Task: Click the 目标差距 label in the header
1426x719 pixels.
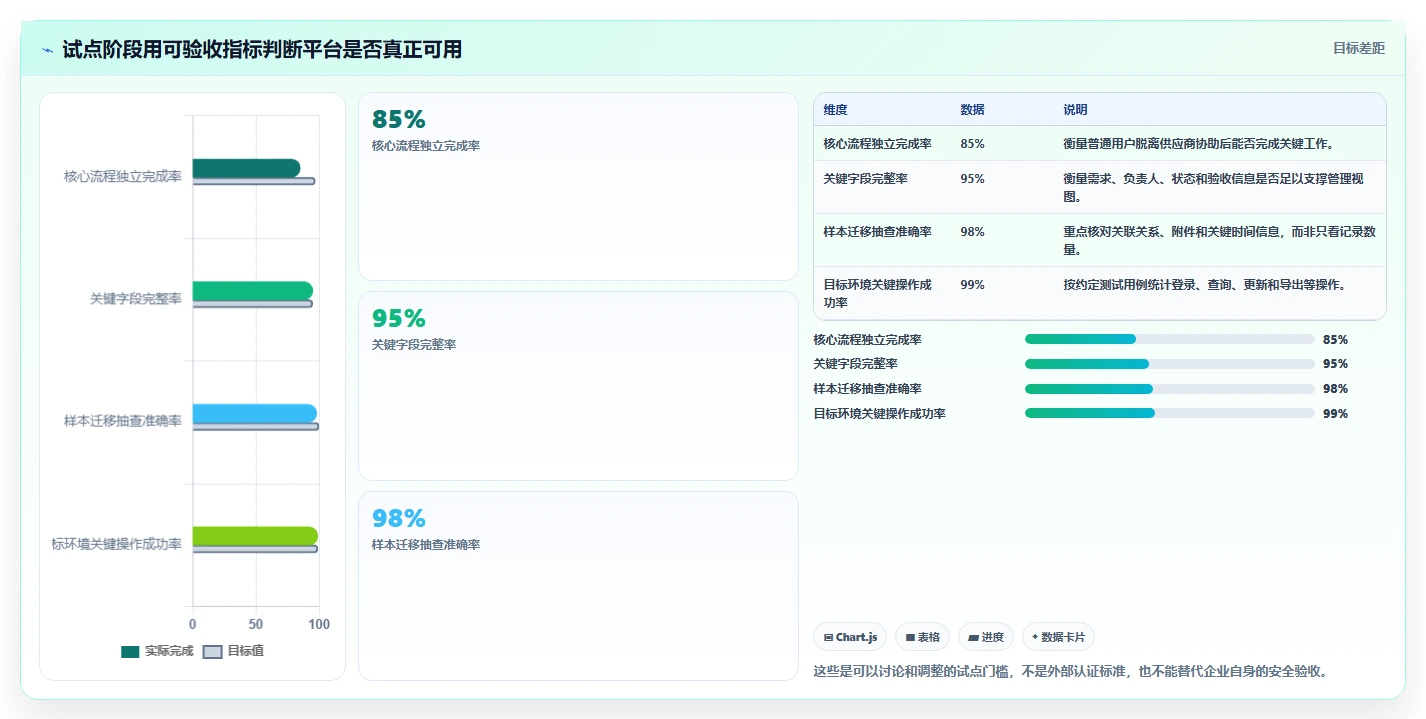Action: tap(1359, 48)
